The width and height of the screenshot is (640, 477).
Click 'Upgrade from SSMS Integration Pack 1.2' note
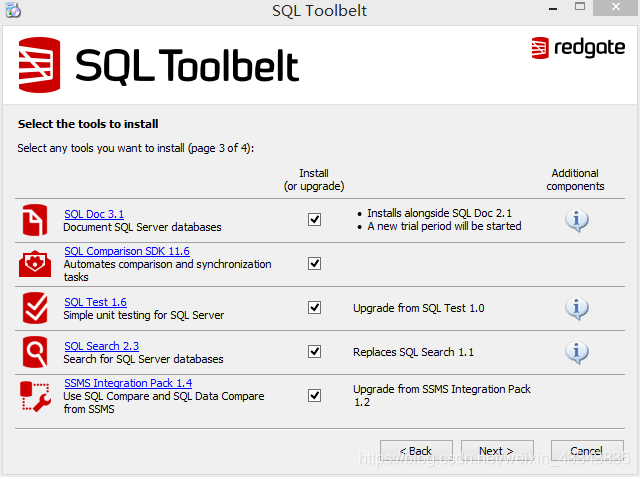click(x=442, y=395)
